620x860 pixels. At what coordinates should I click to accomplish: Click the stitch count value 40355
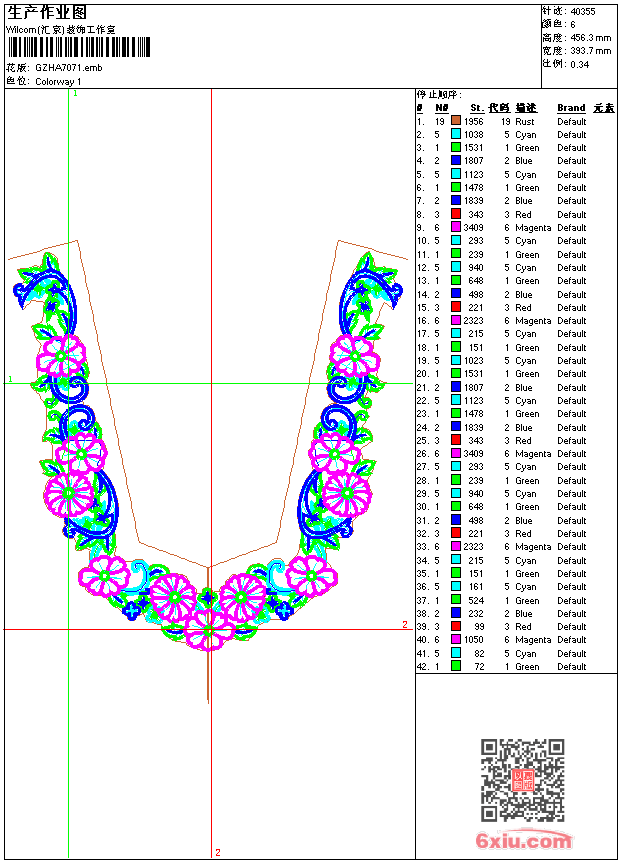582,11
